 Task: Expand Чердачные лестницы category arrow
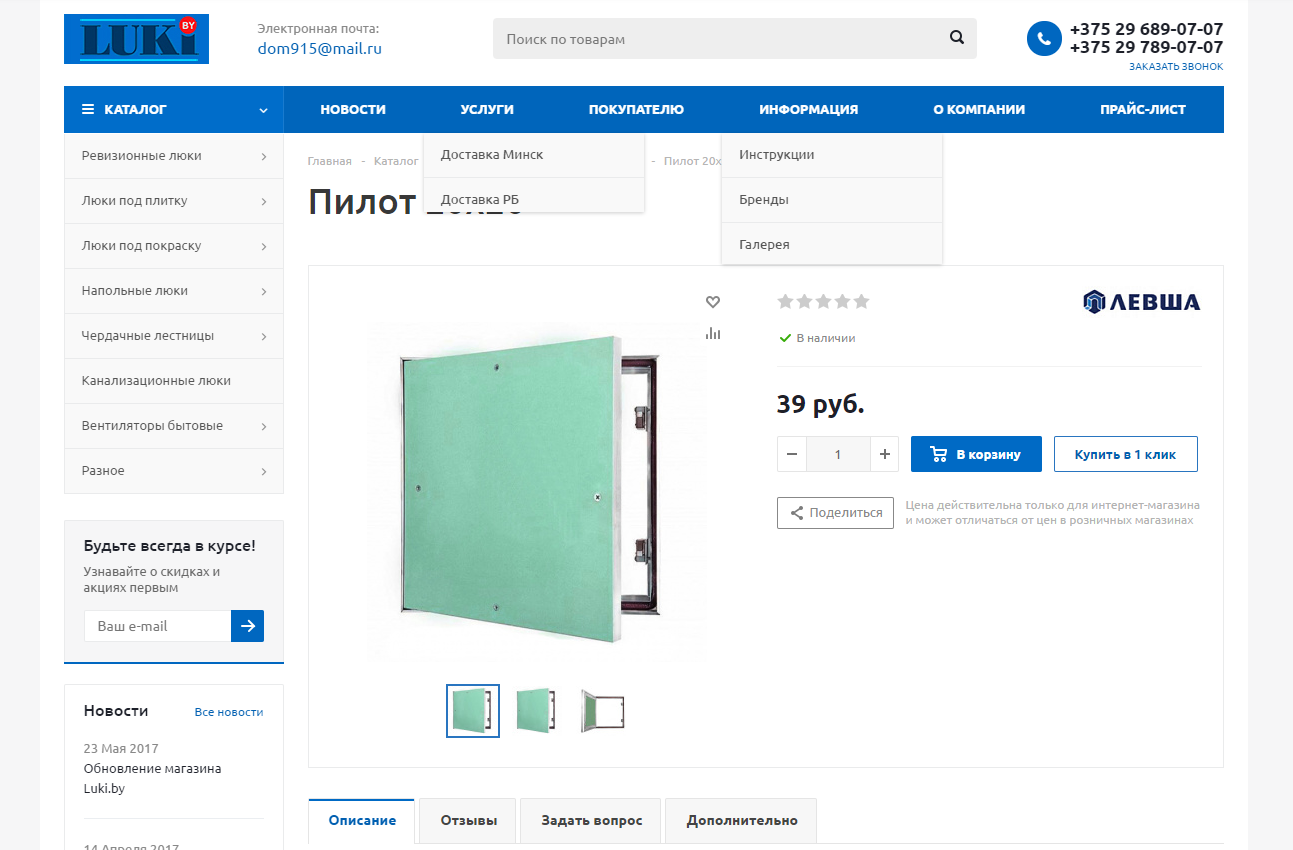click(264, 336)
